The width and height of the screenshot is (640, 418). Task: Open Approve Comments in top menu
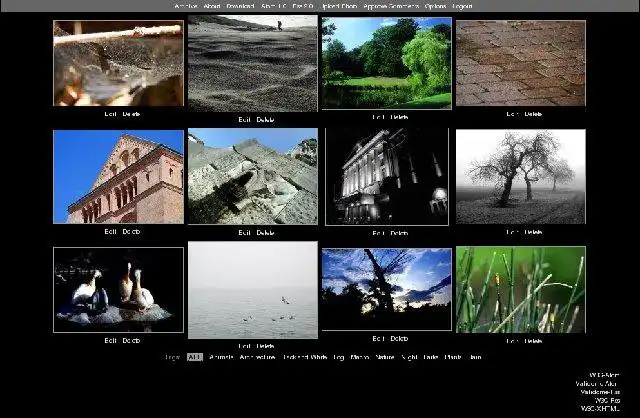click(x=391, y=6)
